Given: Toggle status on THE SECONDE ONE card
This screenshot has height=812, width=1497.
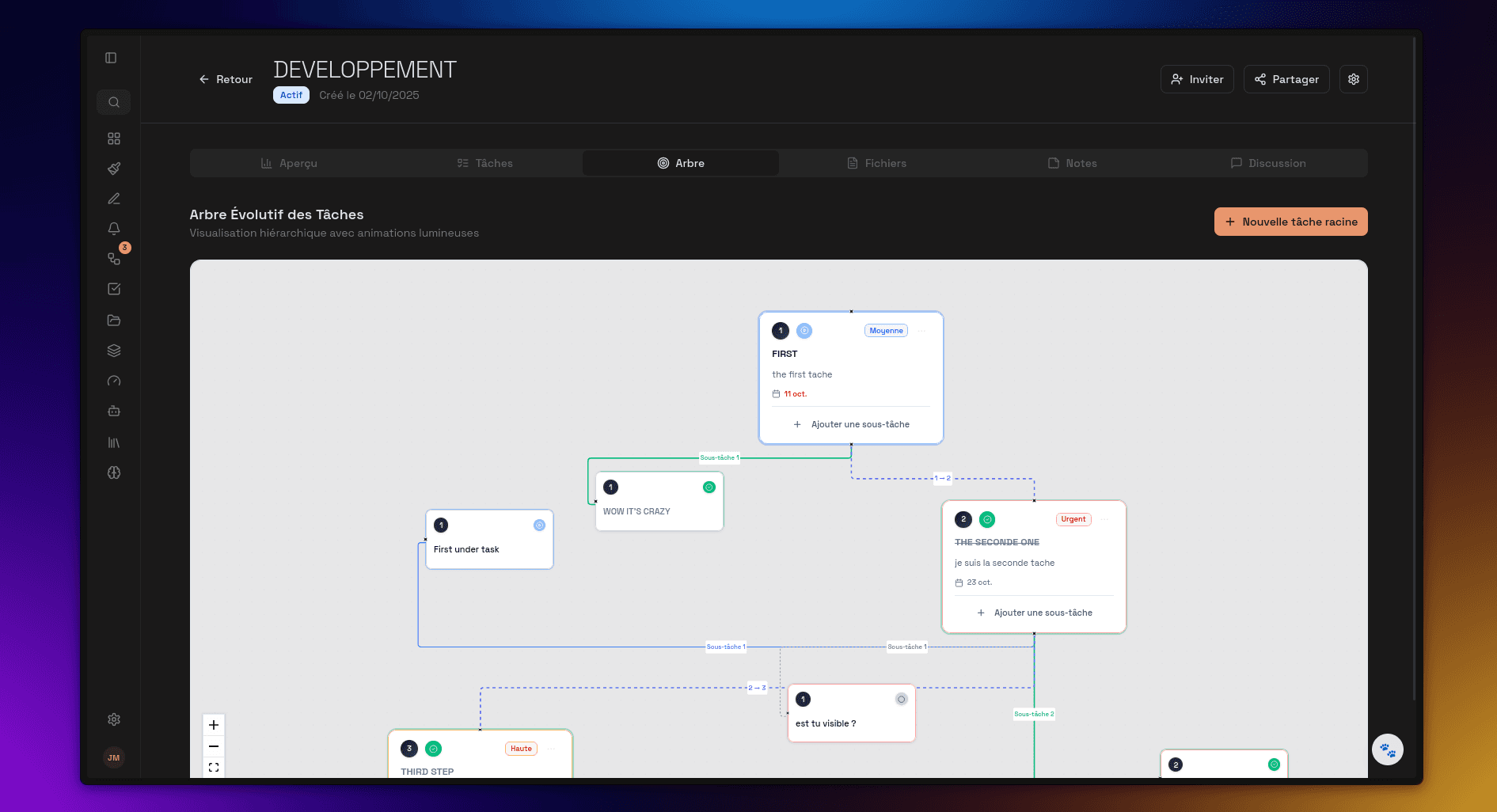Looking at the screenshot, I should click(x=987, y=519).
